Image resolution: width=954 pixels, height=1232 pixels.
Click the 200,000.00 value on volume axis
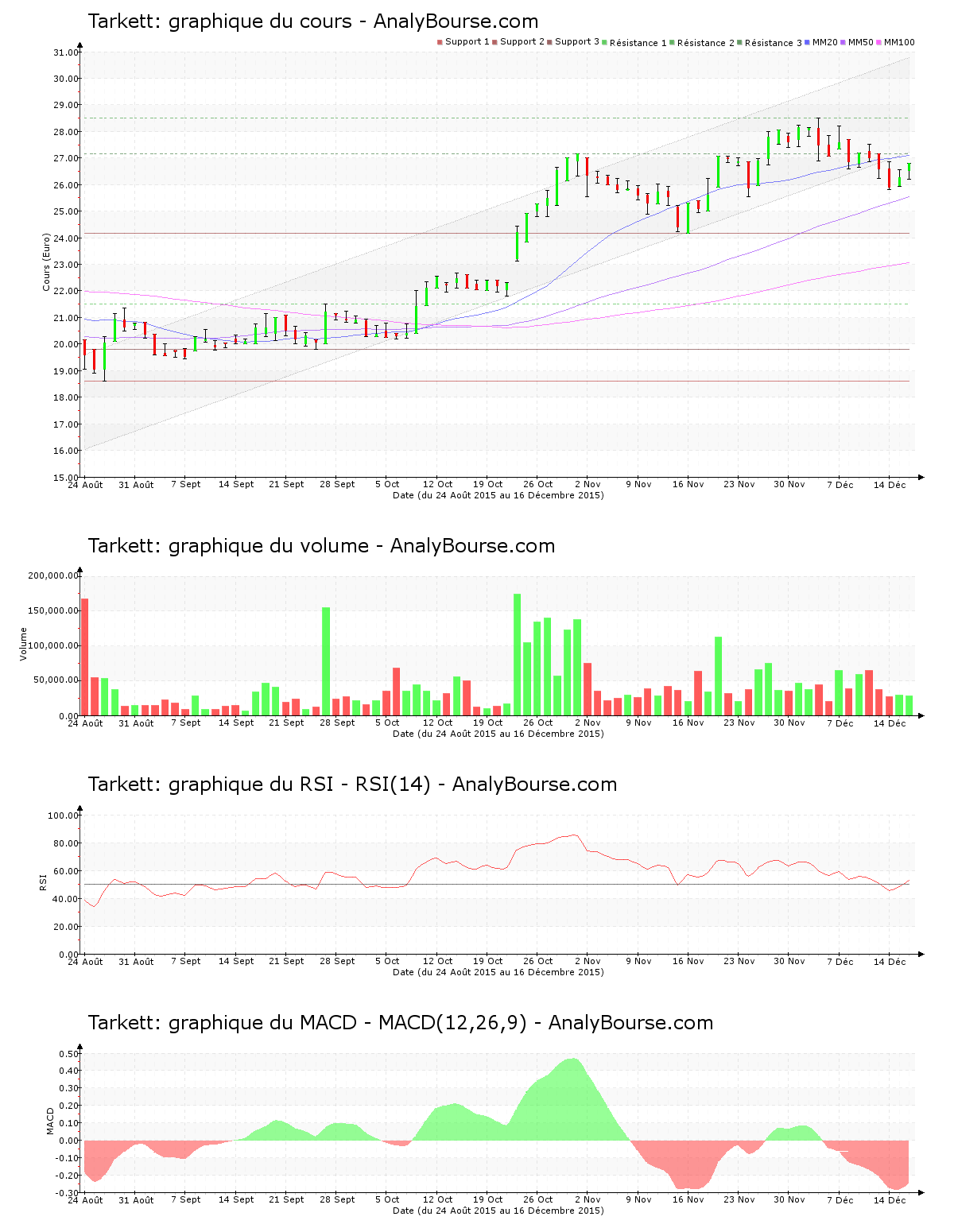(x=52, y=575)
